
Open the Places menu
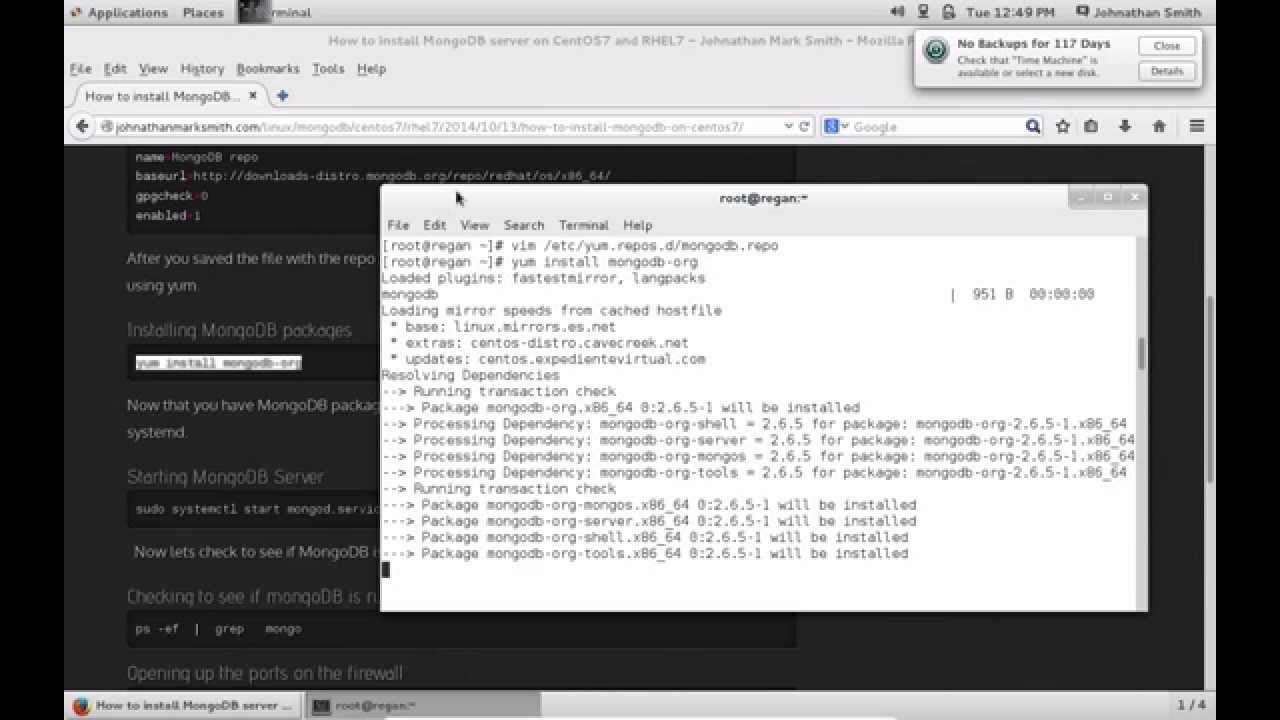(x=203, y=12)
